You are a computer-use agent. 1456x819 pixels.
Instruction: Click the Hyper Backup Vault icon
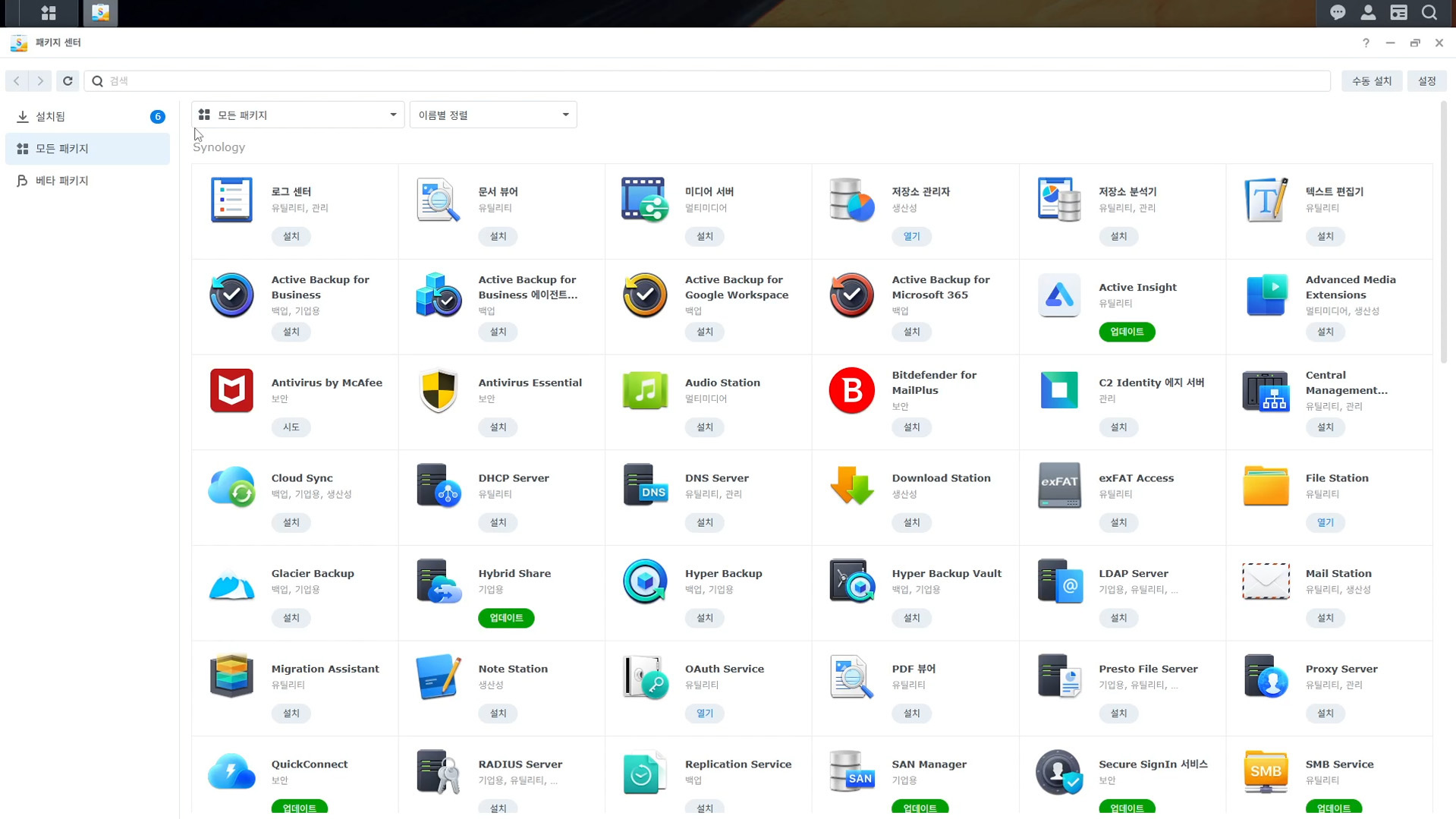[851, 581]
